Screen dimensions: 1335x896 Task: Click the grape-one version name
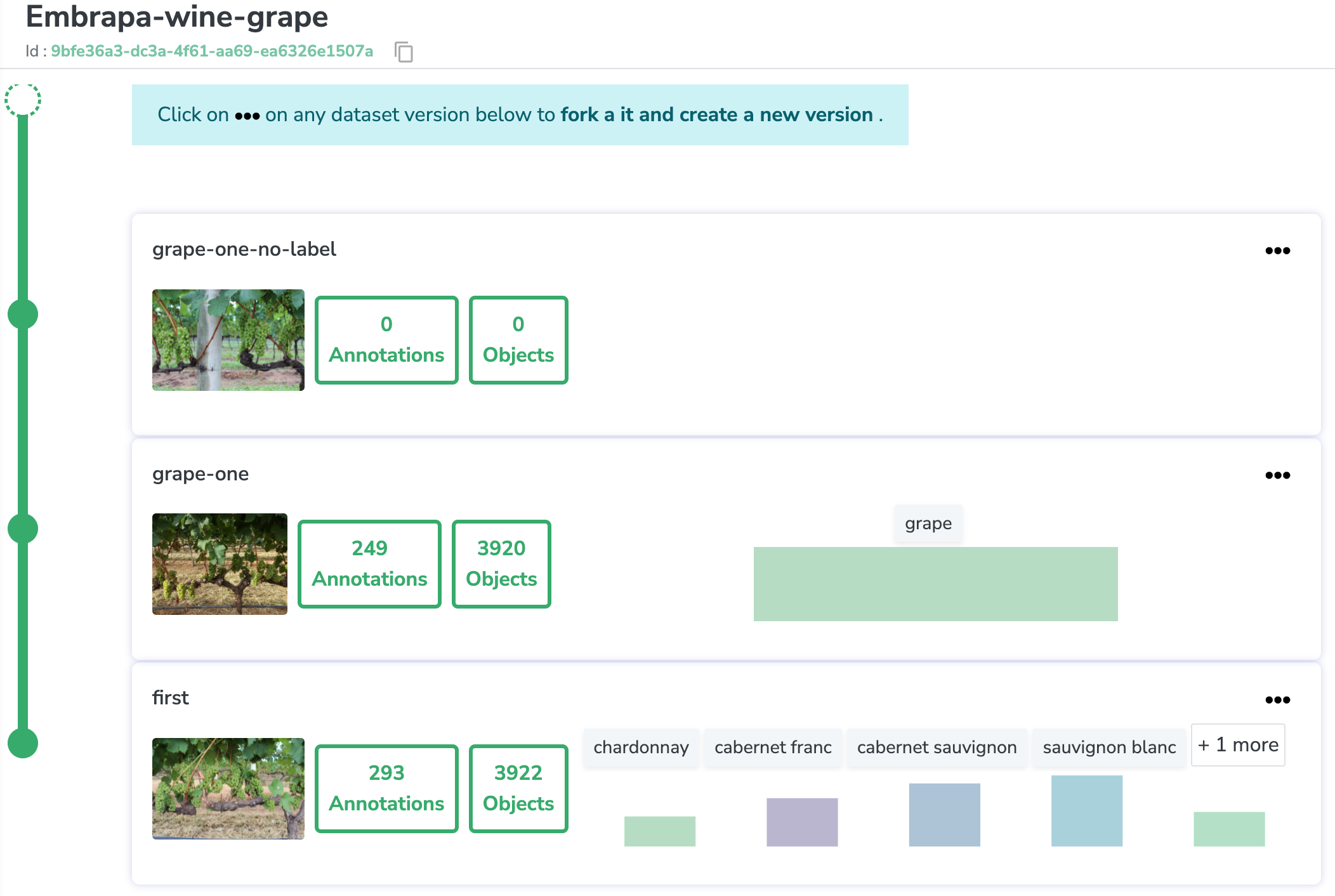(201, 474)
